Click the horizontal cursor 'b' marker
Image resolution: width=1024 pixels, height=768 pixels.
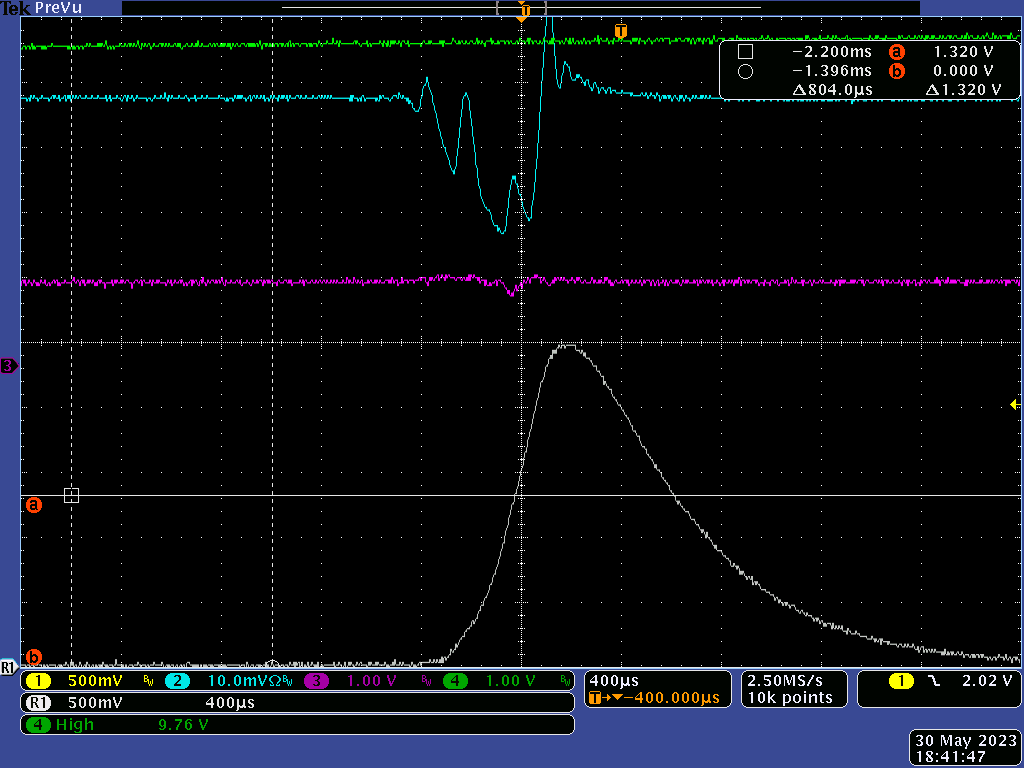point(33,657)
